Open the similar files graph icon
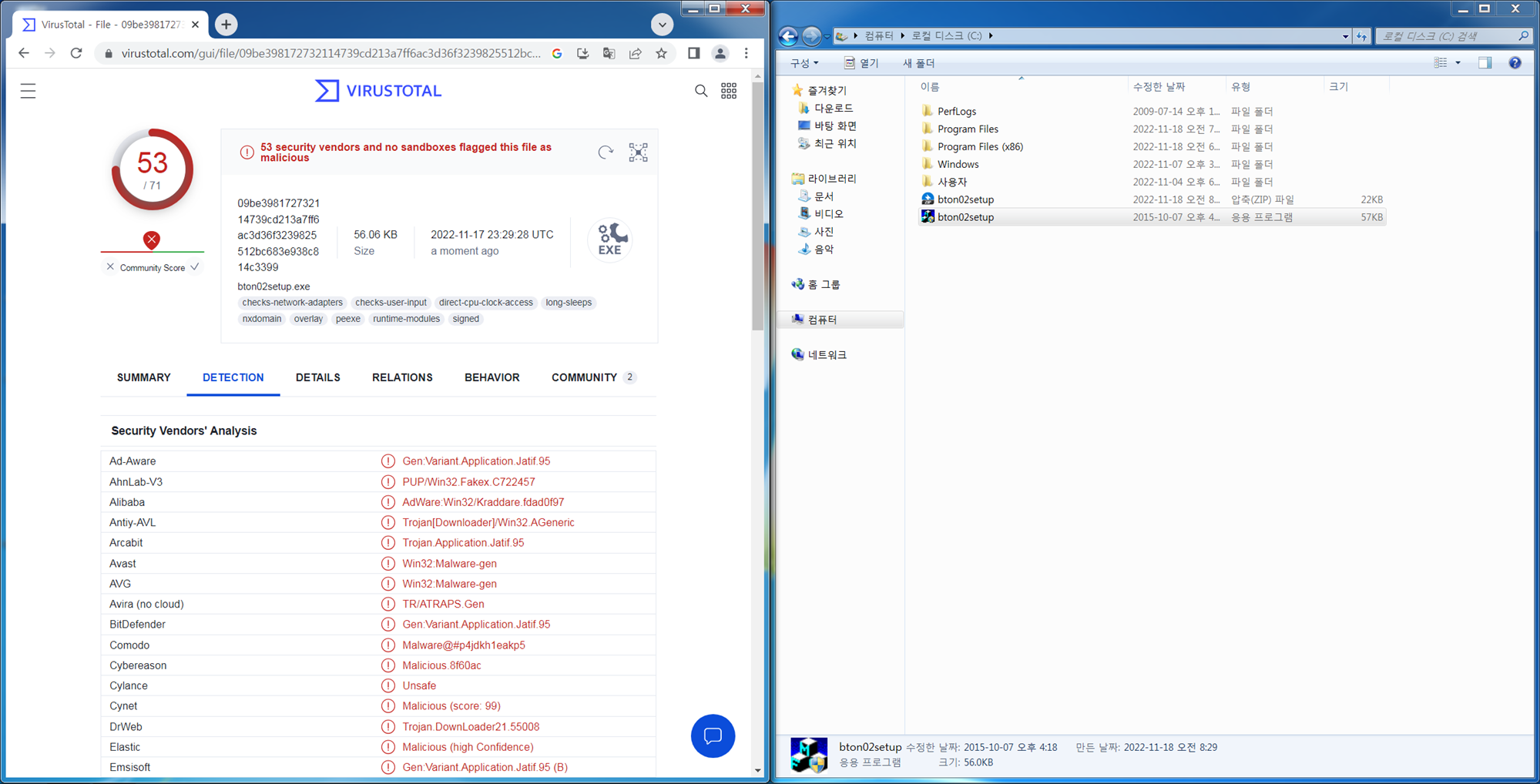The width and height of the screenshot is (1540, 784). pos(639,152)
